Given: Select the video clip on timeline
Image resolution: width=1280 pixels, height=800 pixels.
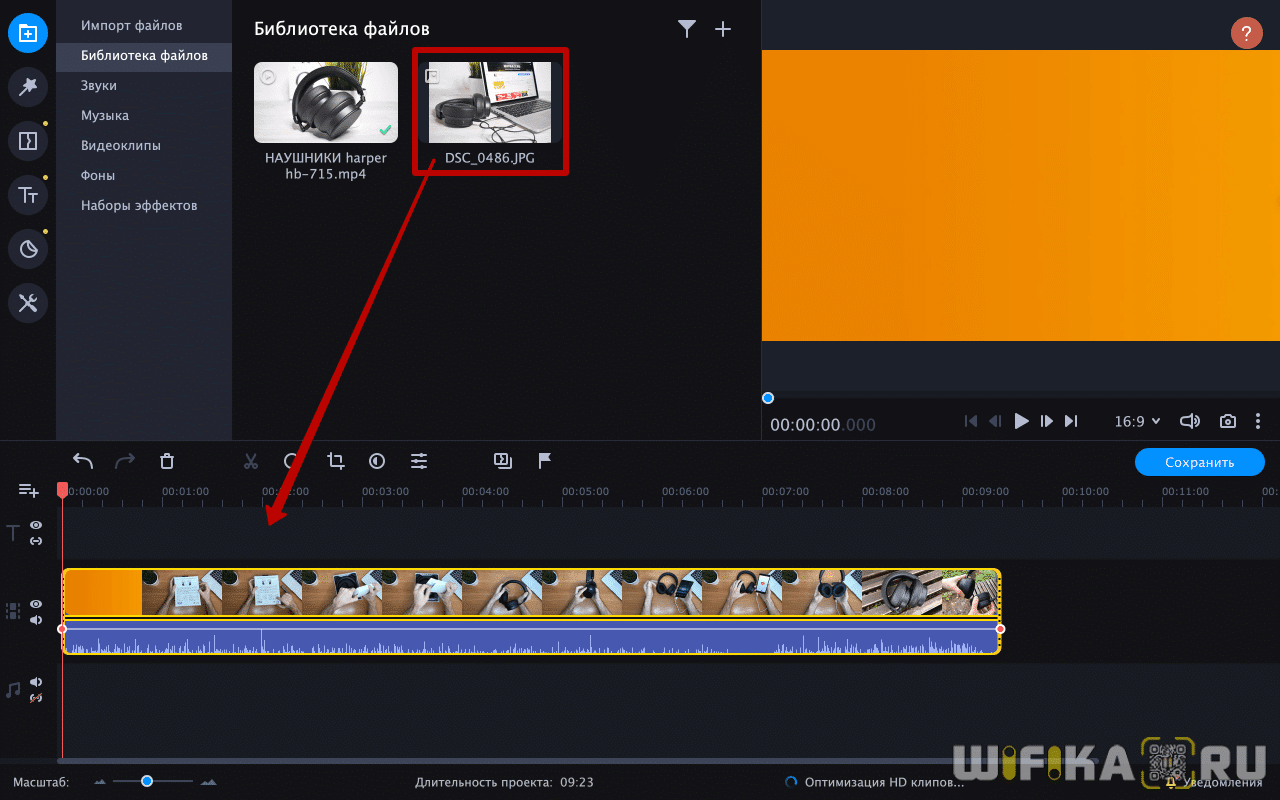Looking at the screenshot, I should coord(531,593).
